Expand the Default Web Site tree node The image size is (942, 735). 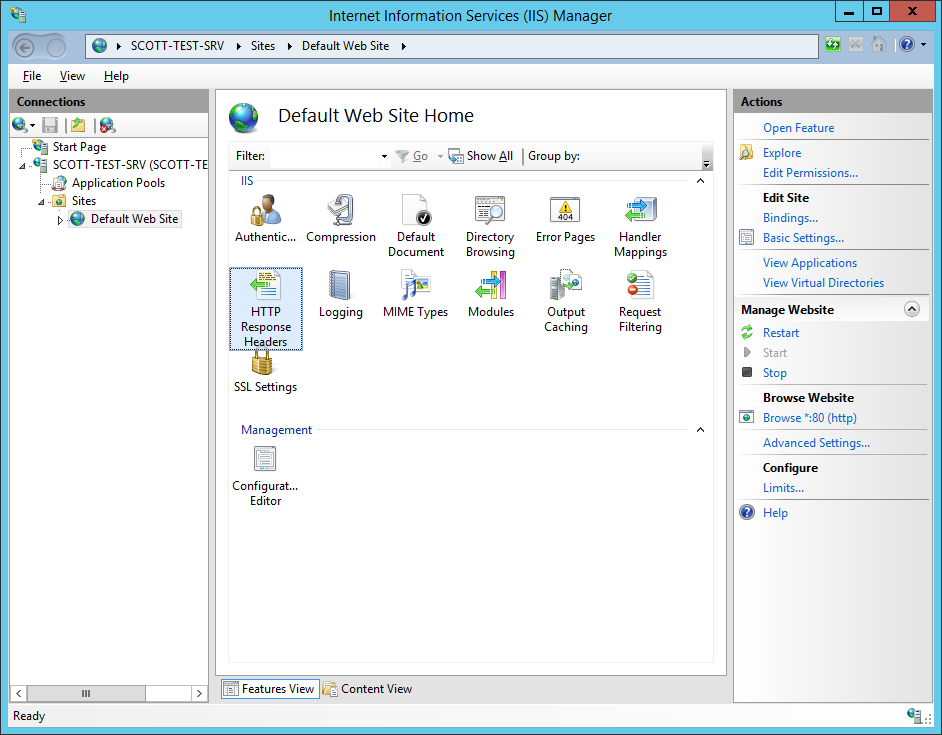[x=60, y=219]
